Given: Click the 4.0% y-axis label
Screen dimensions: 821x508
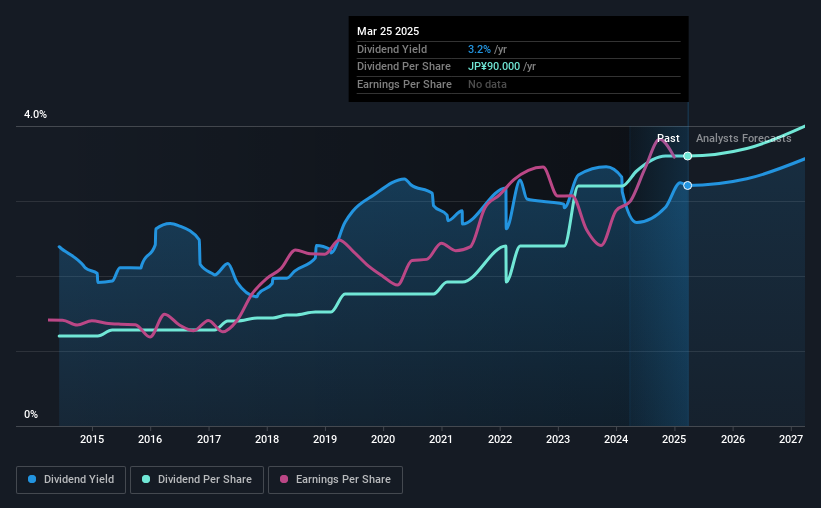Looking at the screenshot, I should click(35, 114).
